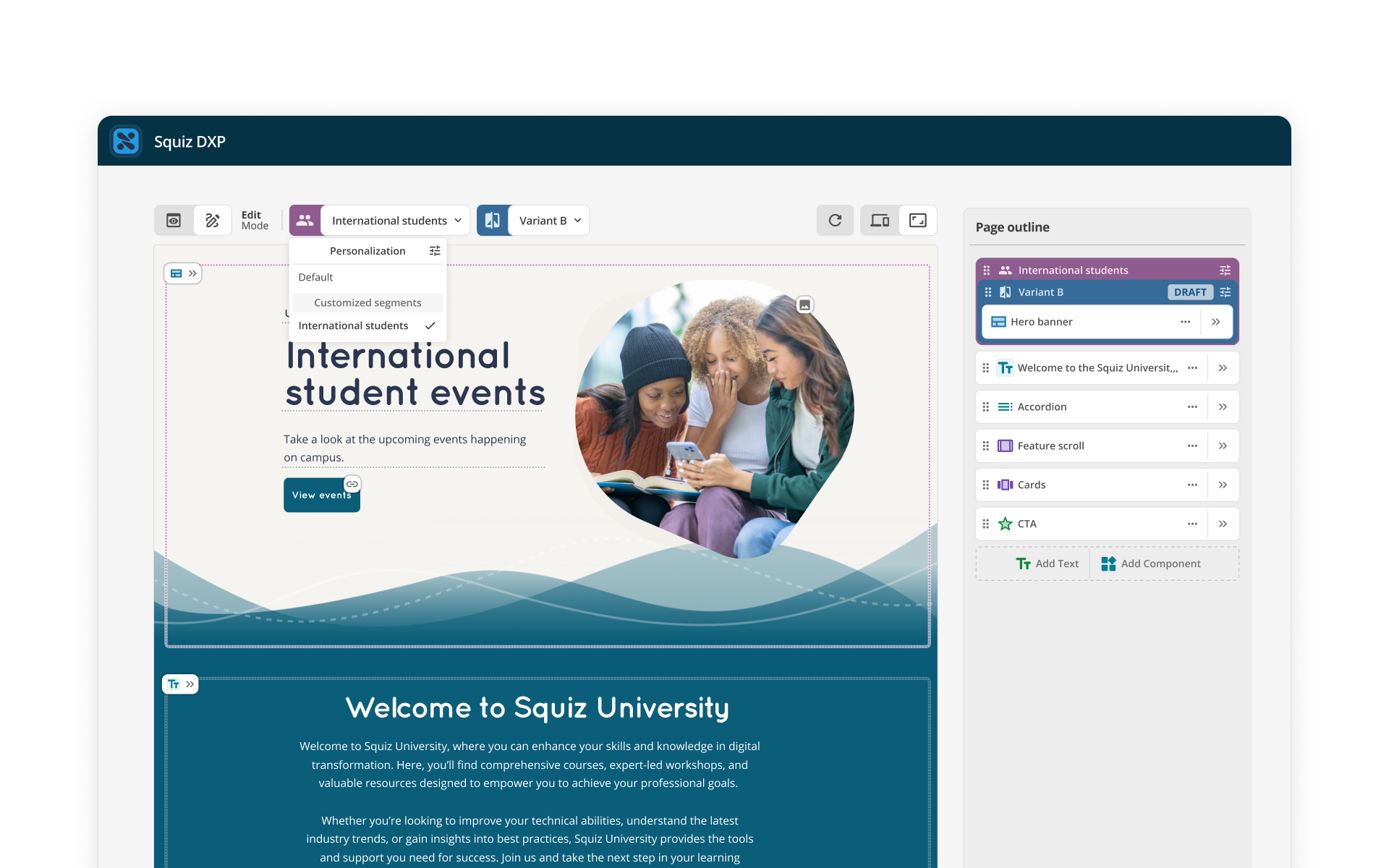Click the View events button
The height and width of the screenshot is (868, 1389).
point(321,495)
